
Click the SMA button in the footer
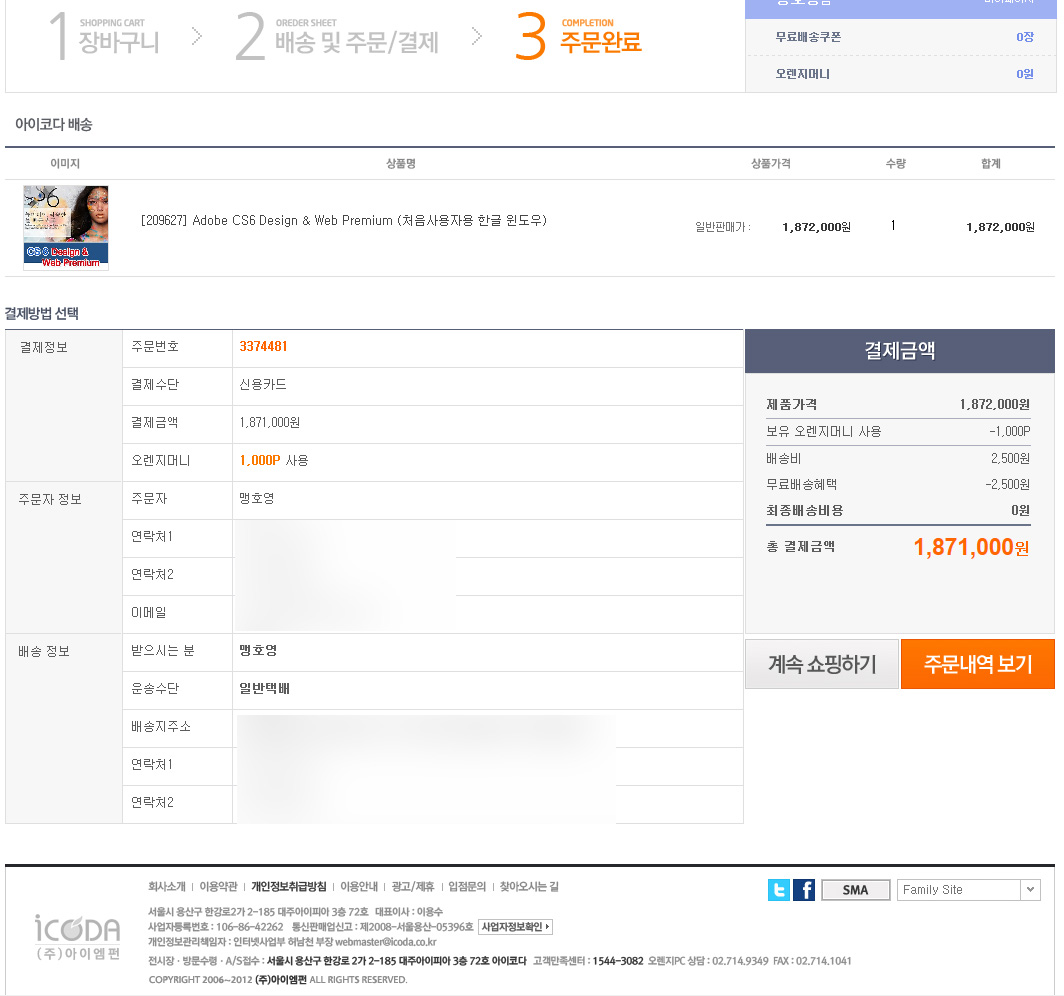coord(855,890)
